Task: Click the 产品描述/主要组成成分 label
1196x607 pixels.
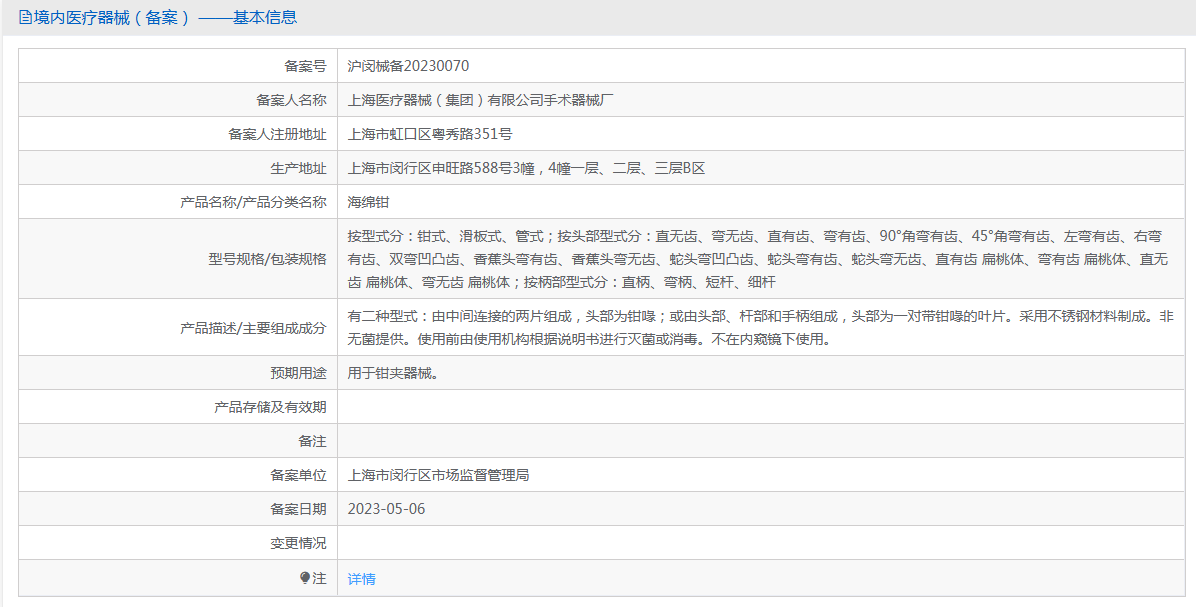Action: (253, 328)
